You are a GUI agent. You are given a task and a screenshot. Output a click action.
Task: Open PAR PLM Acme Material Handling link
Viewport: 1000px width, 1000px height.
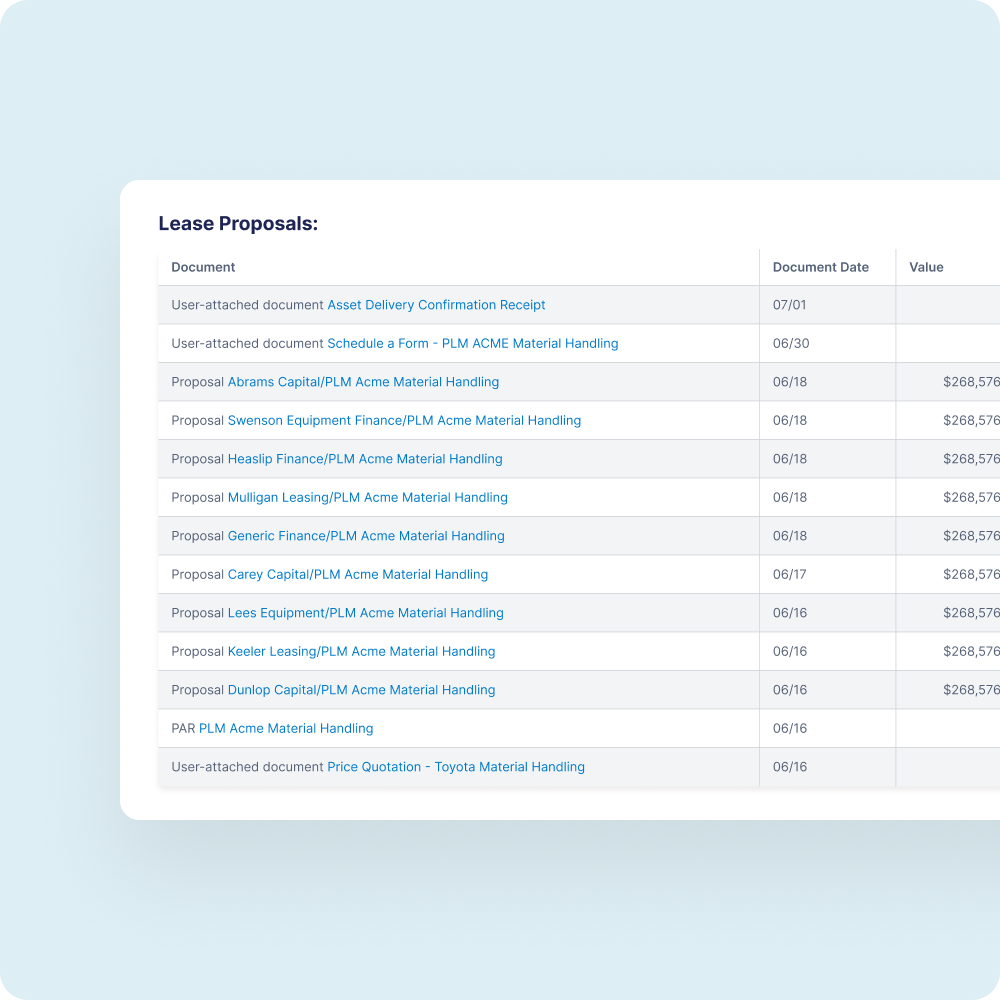[286, 728]
